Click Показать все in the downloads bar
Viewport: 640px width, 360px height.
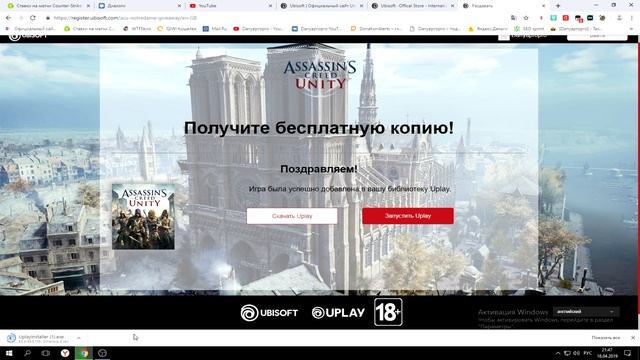click(605, 338)
